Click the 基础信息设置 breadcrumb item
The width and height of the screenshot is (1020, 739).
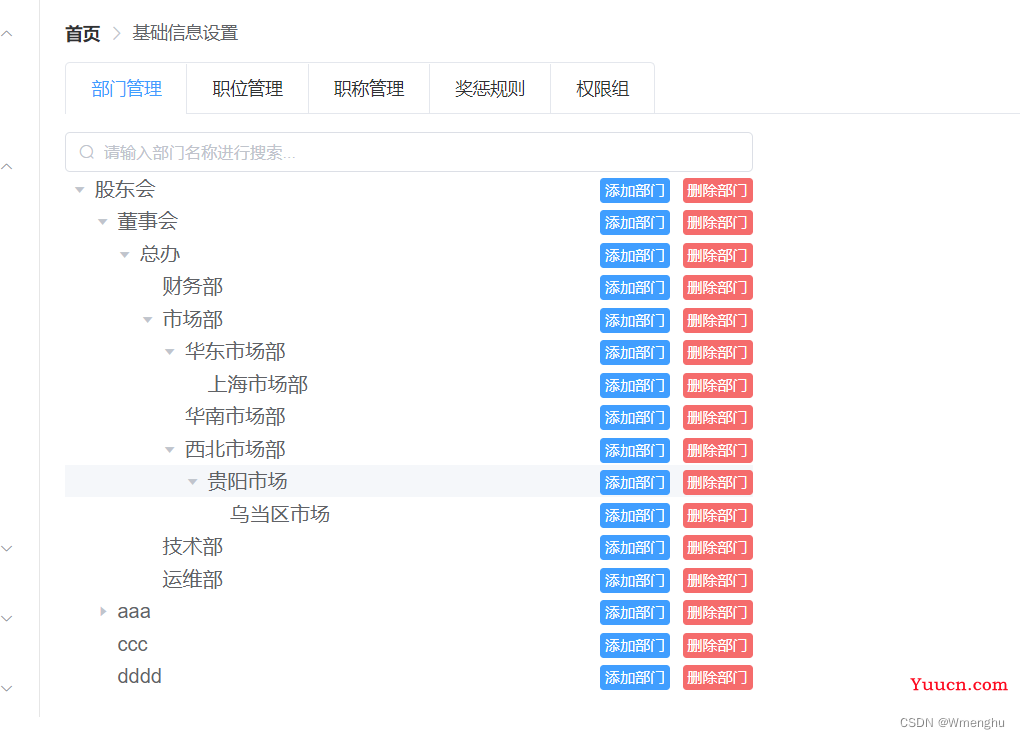pos(185,33)
